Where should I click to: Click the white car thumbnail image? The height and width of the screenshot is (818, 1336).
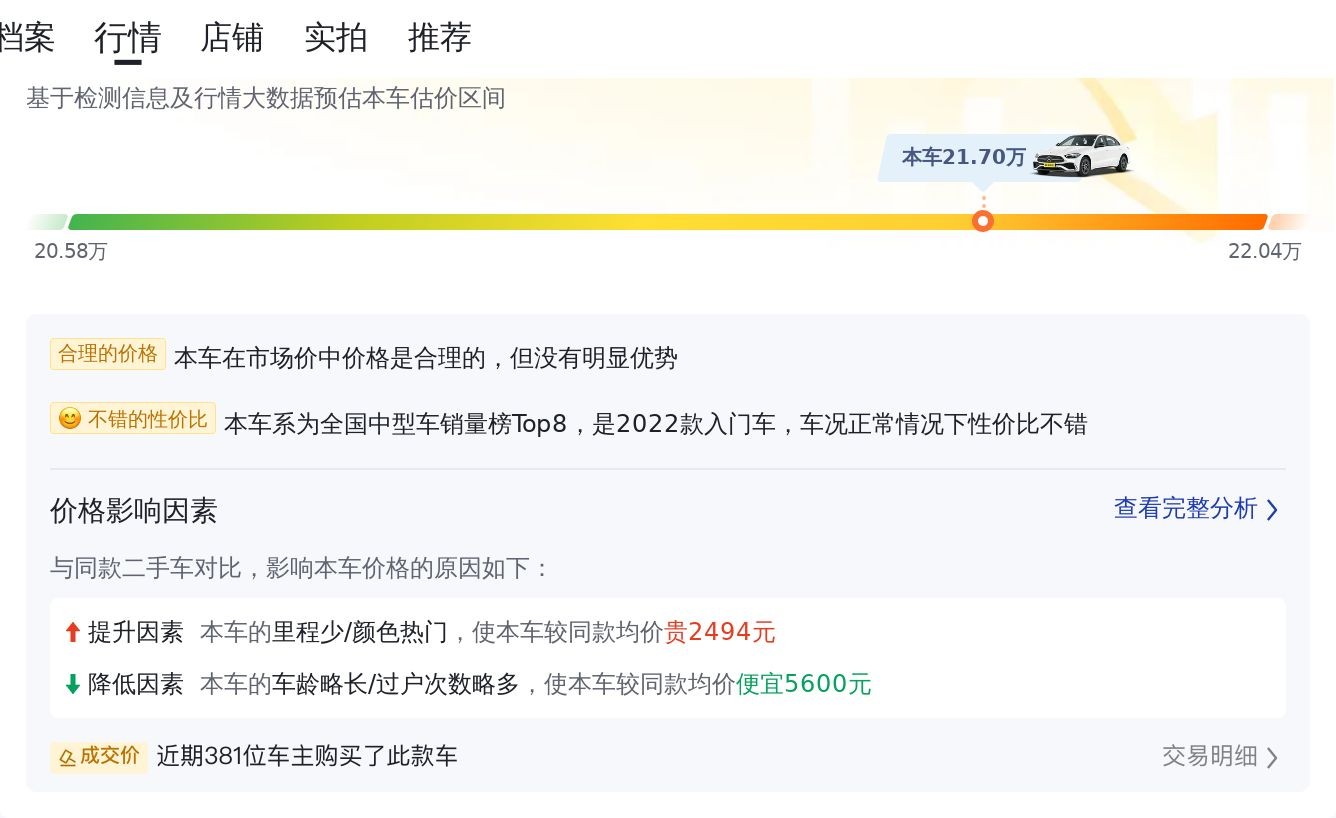point(1081,155)
